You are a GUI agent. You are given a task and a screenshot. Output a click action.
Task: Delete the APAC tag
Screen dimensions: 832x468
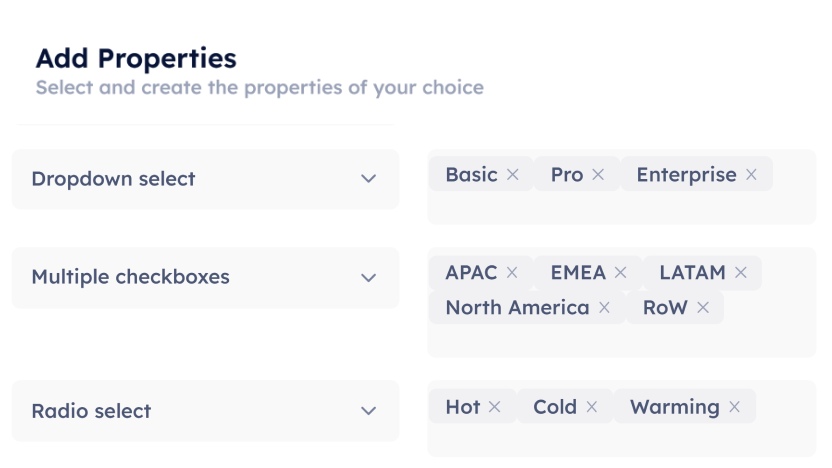tap(512, 273)
